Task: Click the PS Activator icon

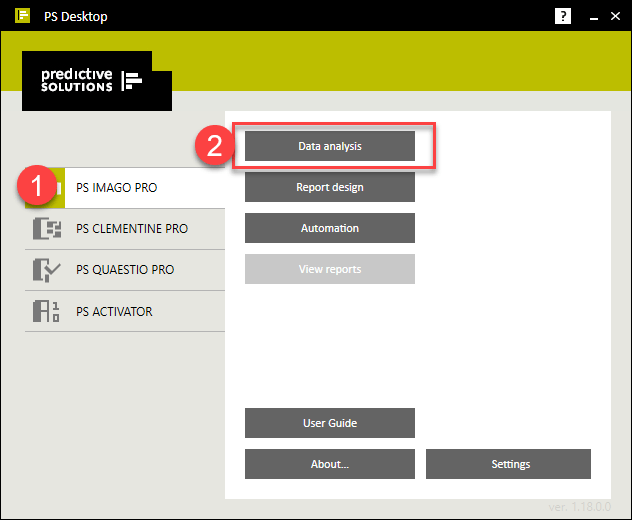Action: tap(46, 311)
